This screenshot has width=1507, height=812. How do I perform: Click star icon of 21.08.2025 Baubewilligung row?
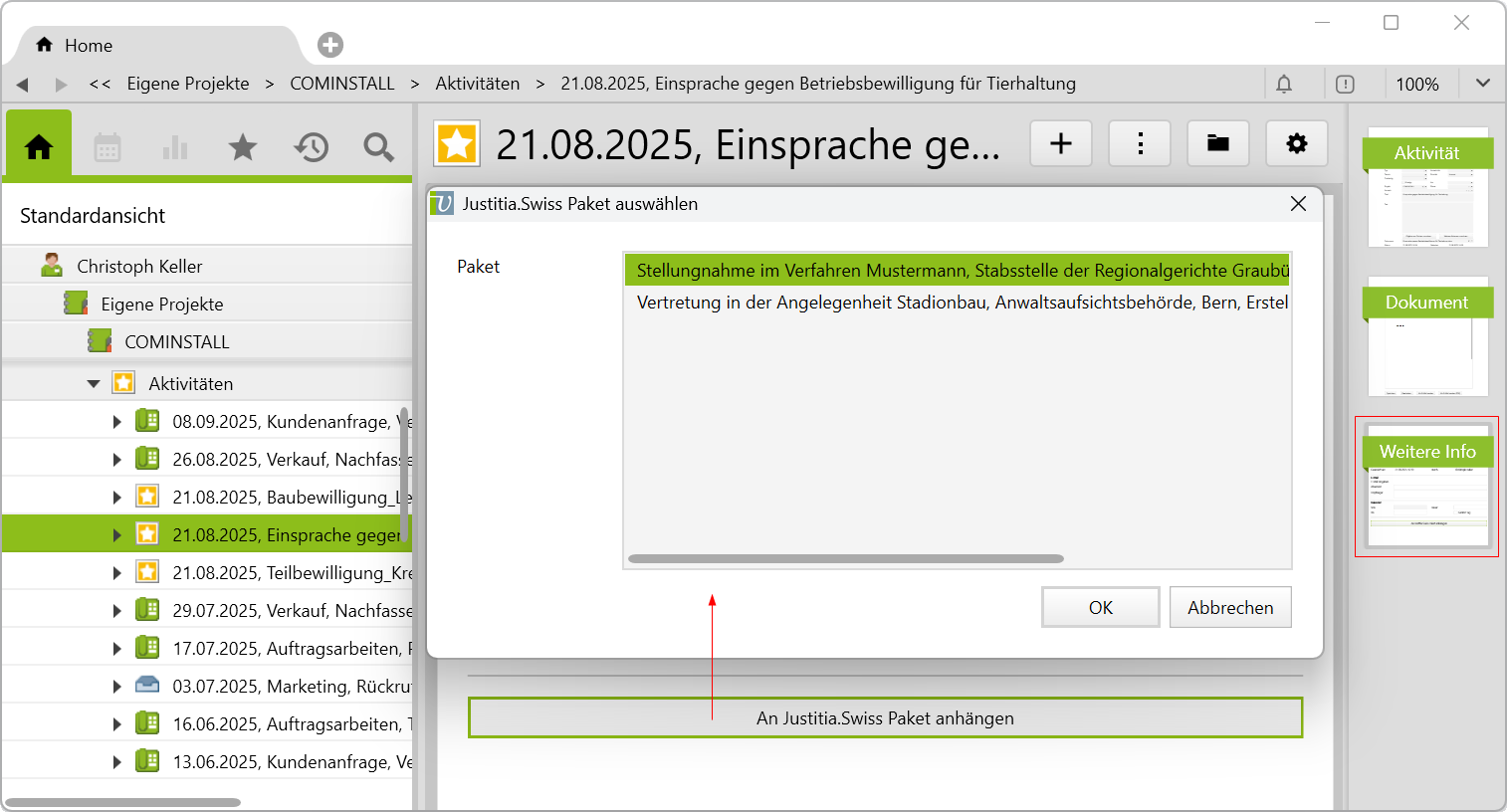coord(147,497)
